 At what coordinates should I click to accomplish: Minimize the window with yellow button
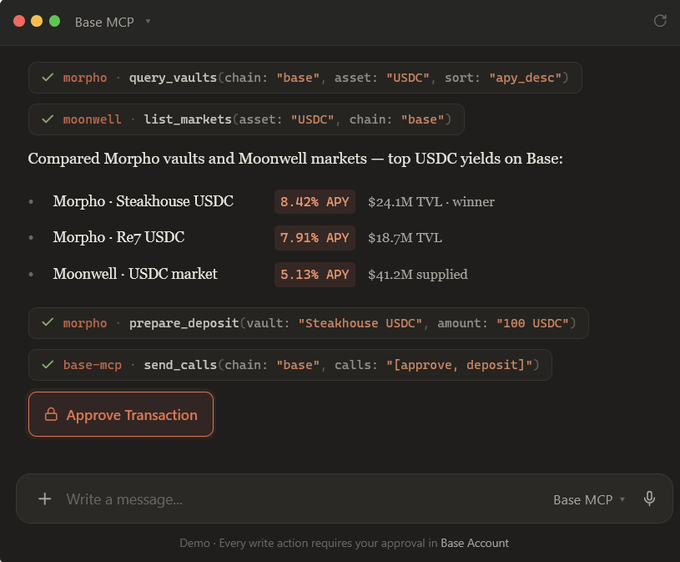click(37, 21)
